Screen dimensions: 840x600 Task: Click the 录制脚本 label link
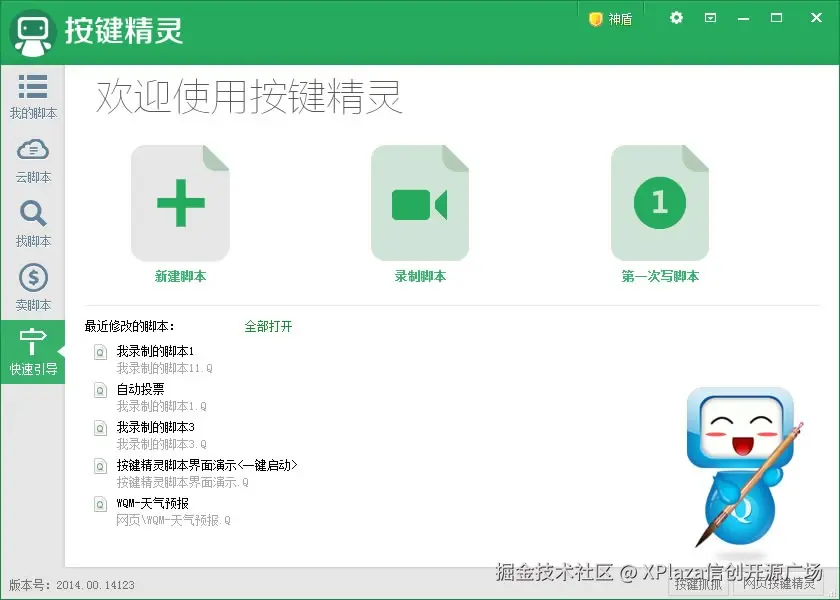[420, 276]
